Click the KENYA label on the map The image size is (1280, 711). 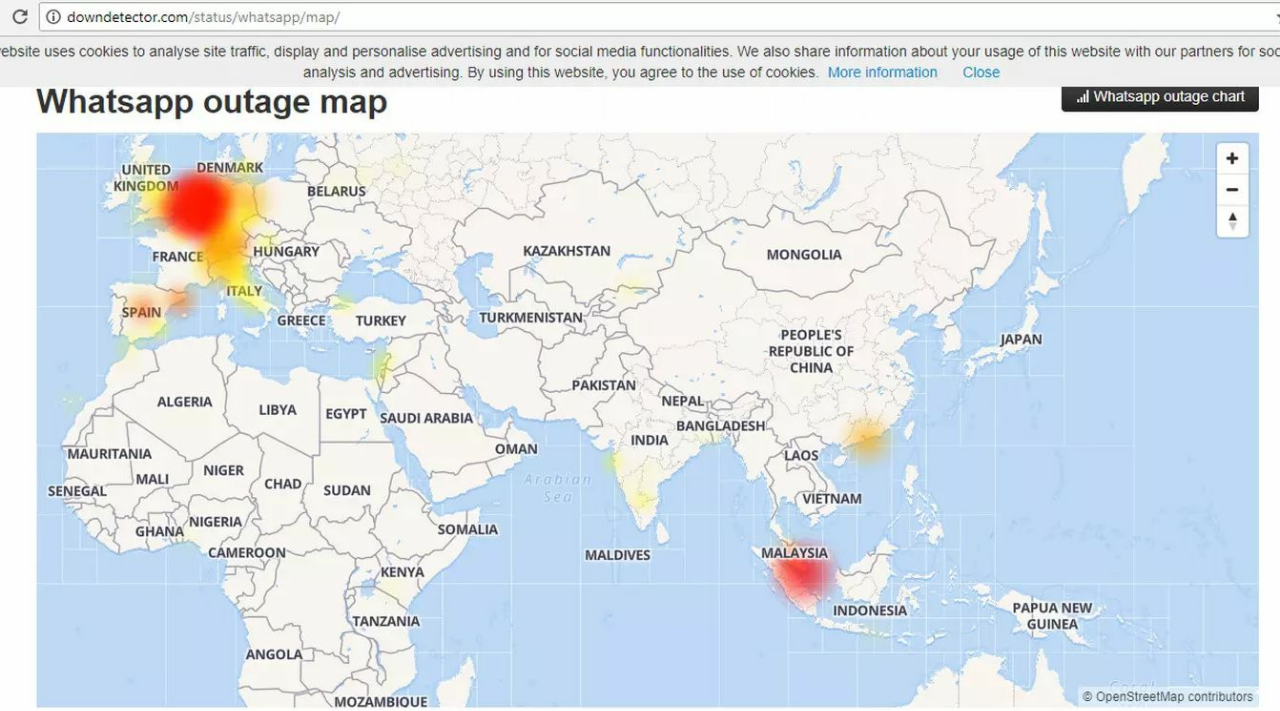coord(402,573)
